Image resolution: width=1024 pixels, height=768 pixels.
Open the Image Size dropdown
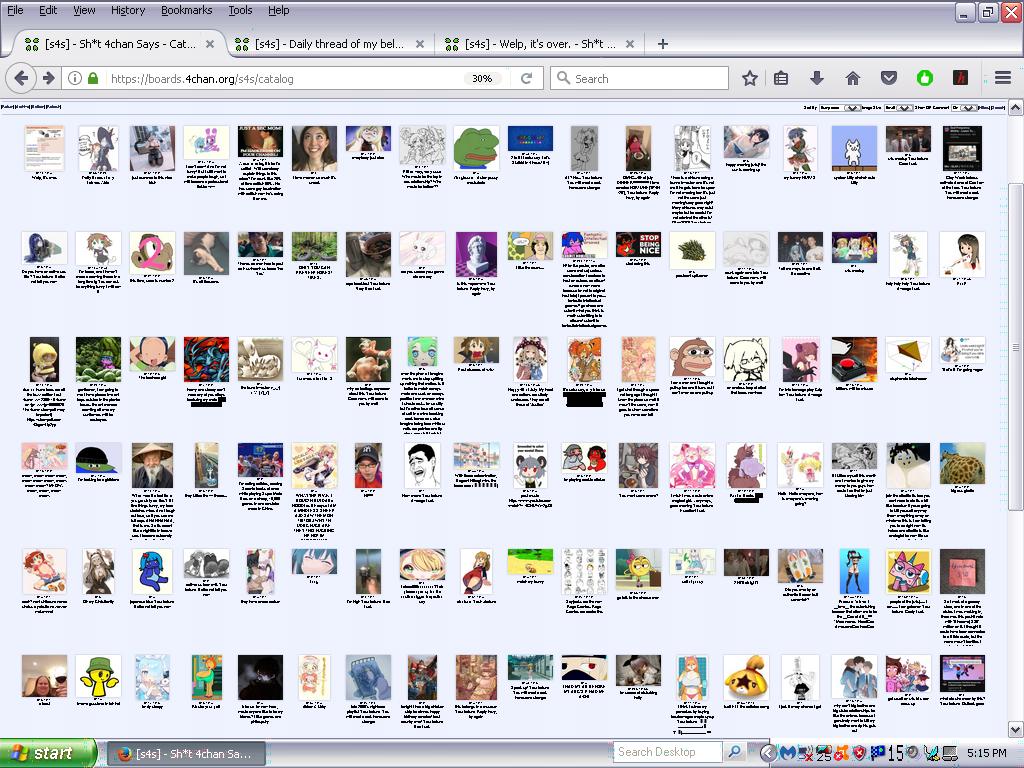pos(900,107)
